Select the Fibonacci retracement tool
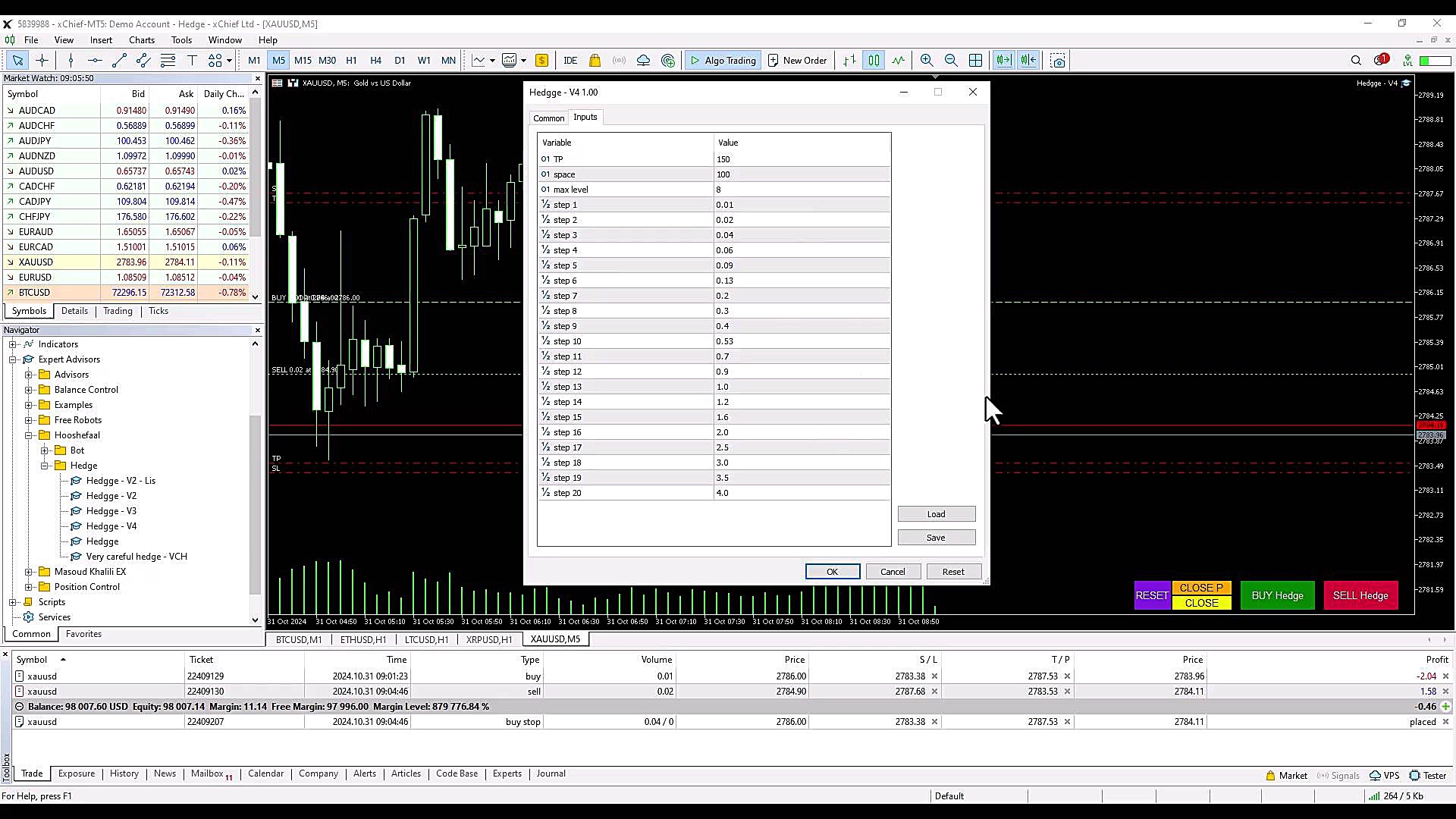The image size is (1456, 819). coord(168,61)
